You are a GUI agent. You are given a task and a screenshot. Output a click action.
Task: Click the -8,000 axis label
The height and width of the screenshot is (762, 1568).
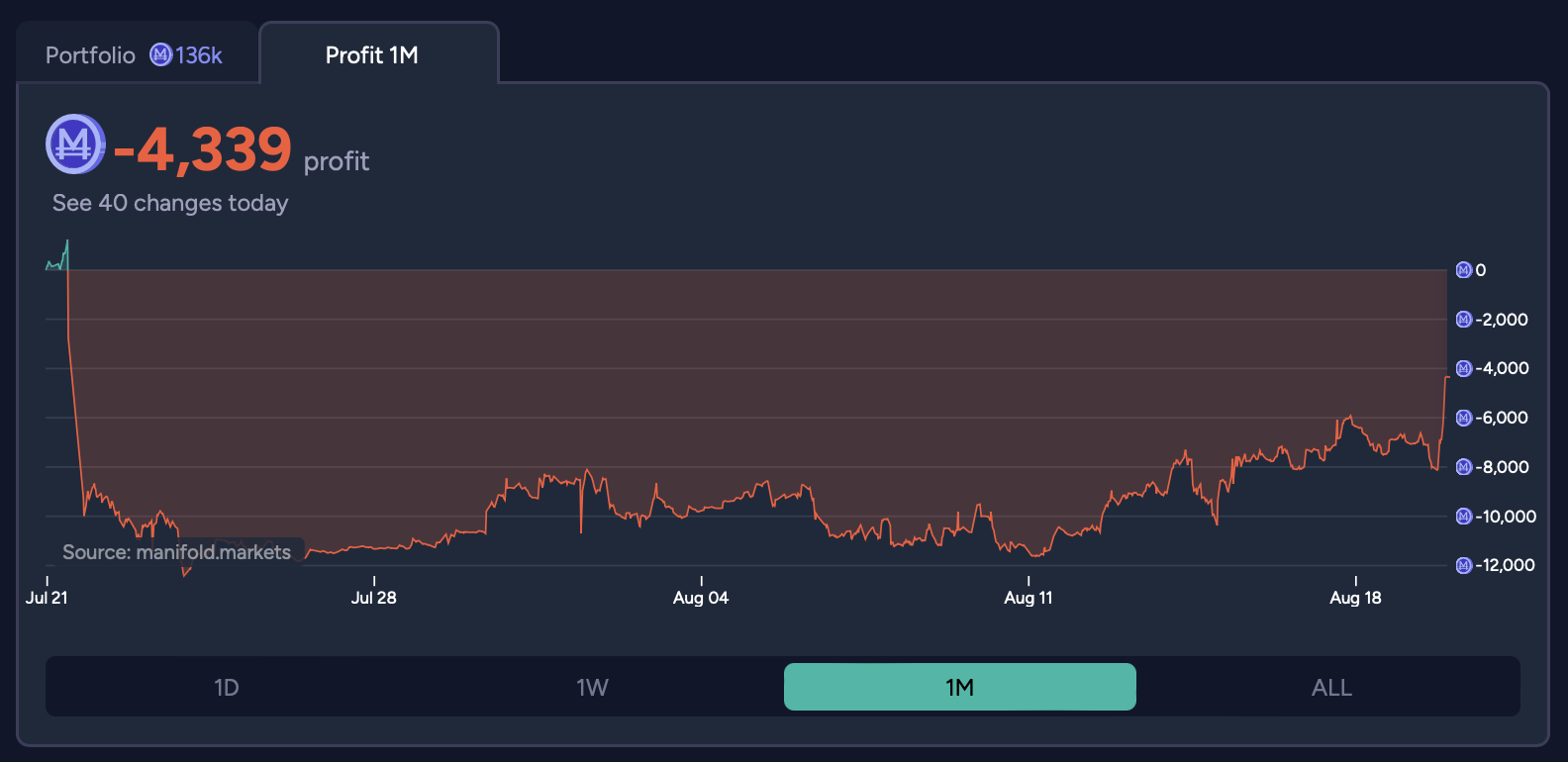coord(1502,467)
